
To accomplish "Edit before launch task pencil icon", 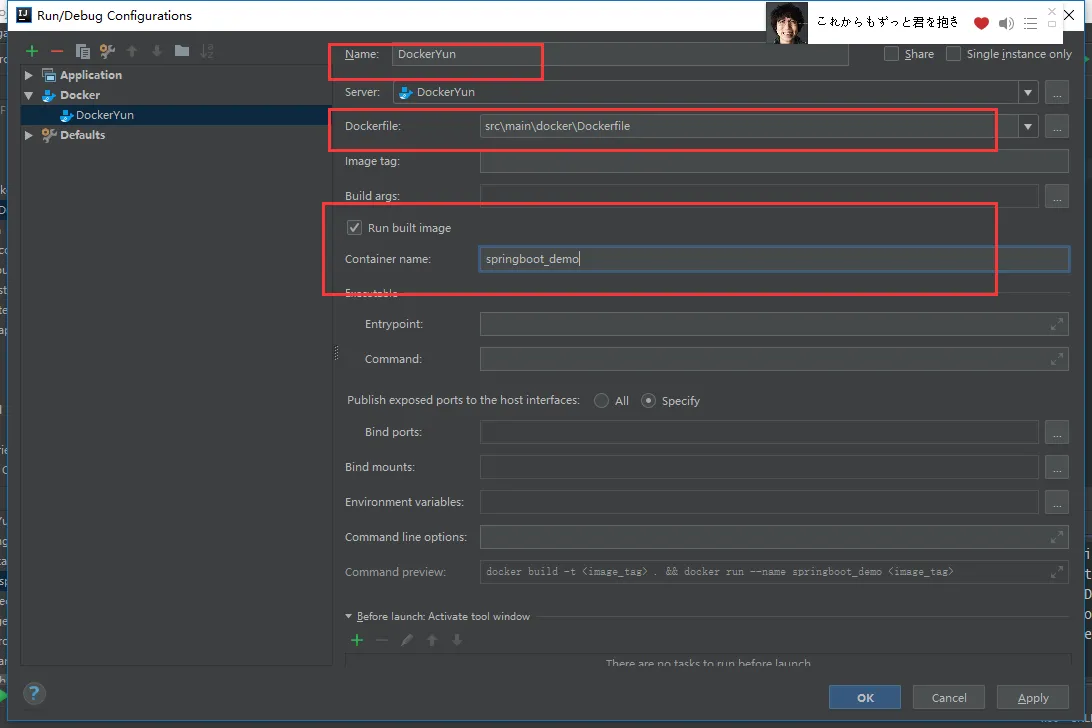I will (407, 640).
